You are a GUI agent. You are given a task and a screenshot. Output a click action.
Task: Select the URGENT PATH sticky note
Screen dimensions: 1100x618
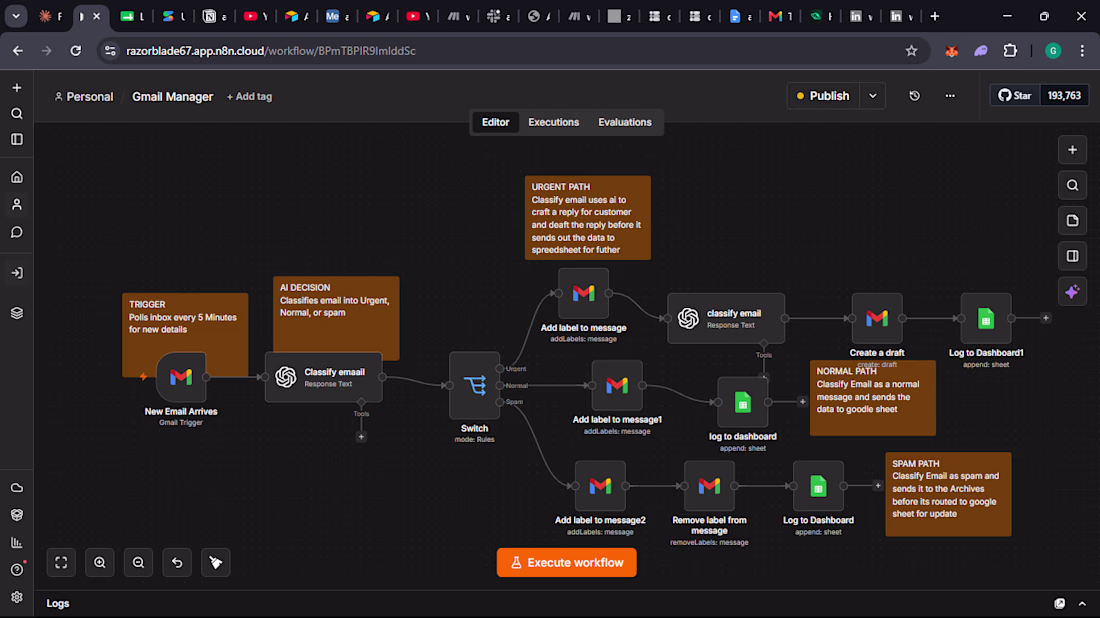(587, 217)
